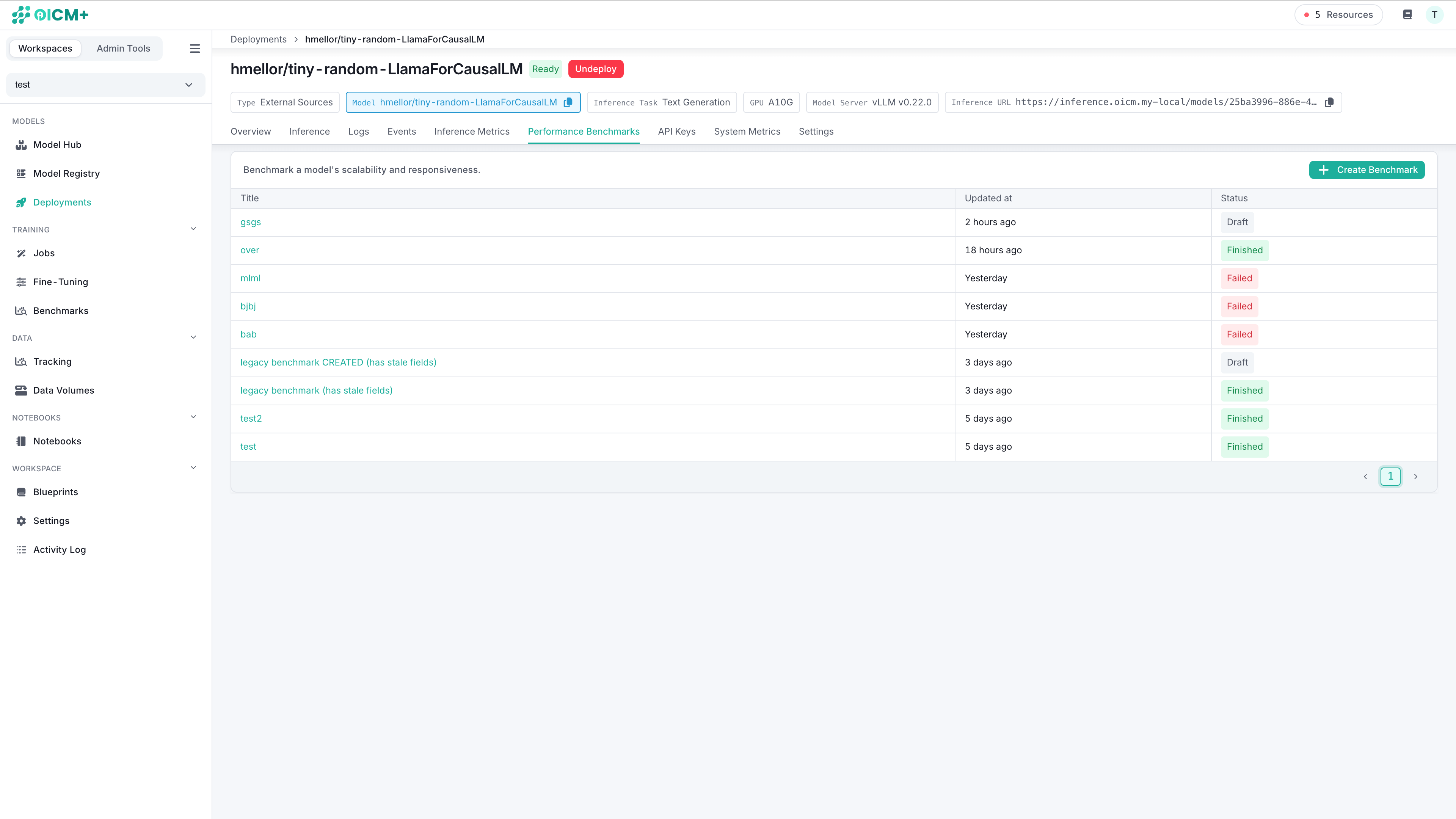Copy the model name with clipboard icon

(568, 102)
